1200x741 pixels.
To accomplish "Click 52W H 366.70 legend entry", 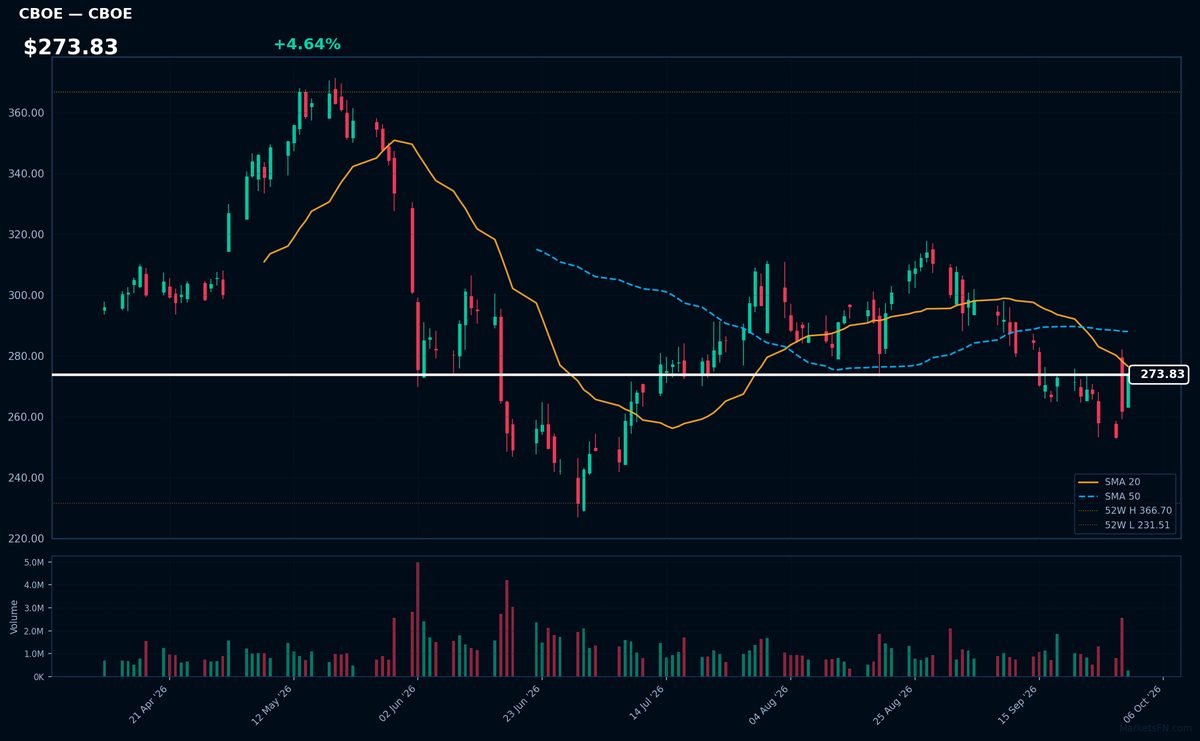I will coord(1125,510).
